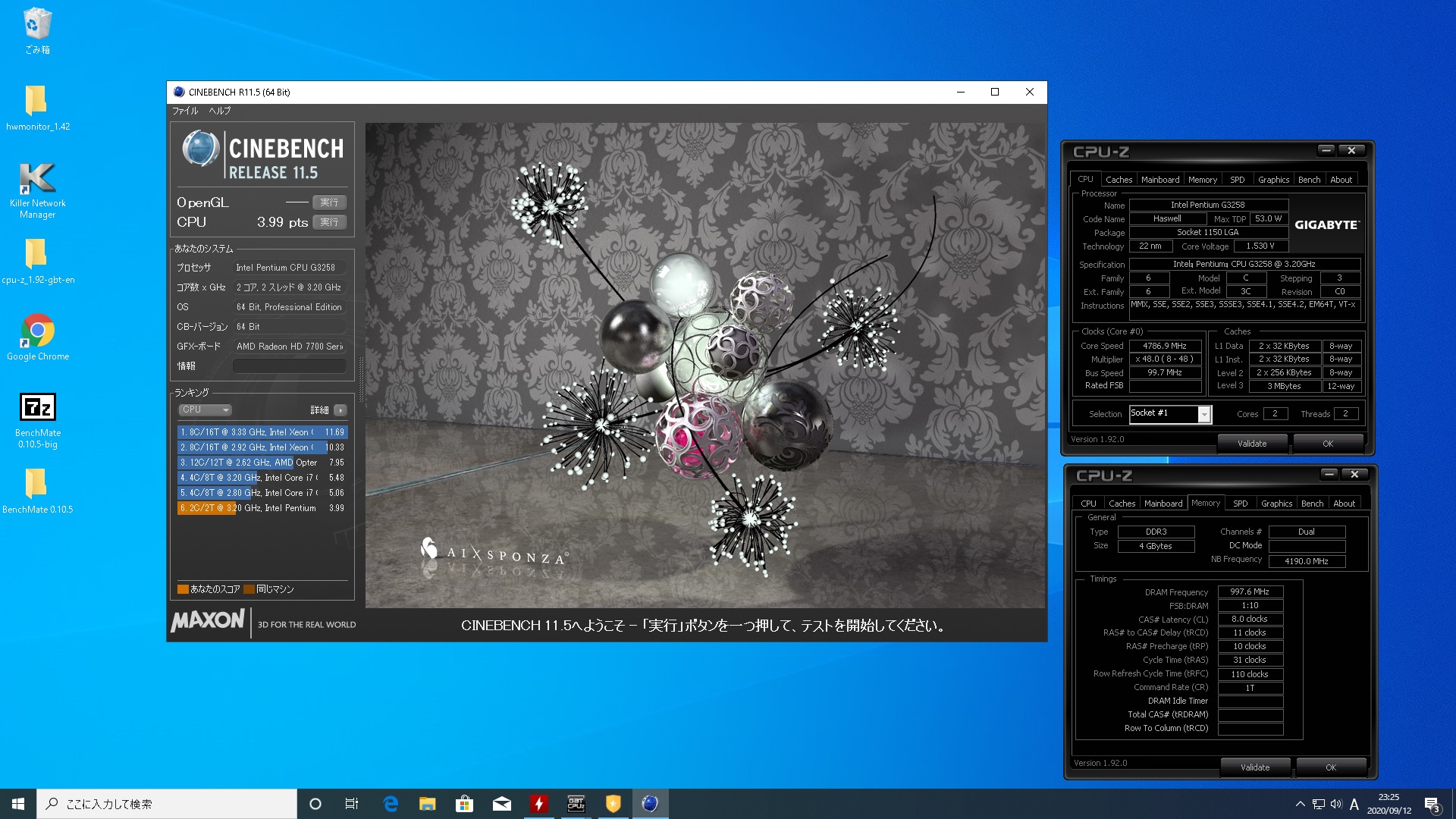Click the Cinebench render preview image
This screenshot has height=819, width=1456.
coord(705,366)
